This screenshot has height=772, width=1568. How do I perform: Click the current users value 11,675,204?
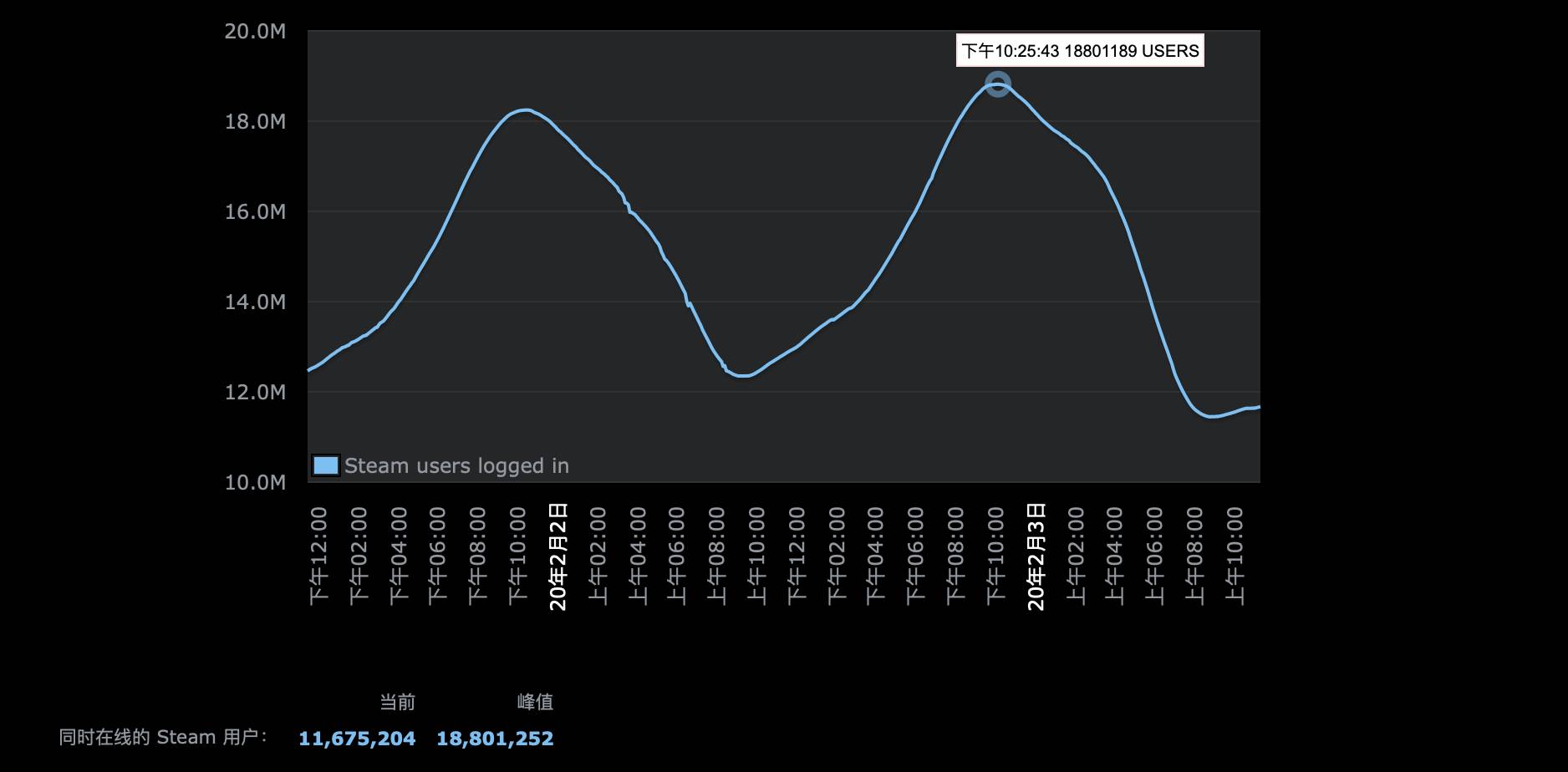[357, 739]
